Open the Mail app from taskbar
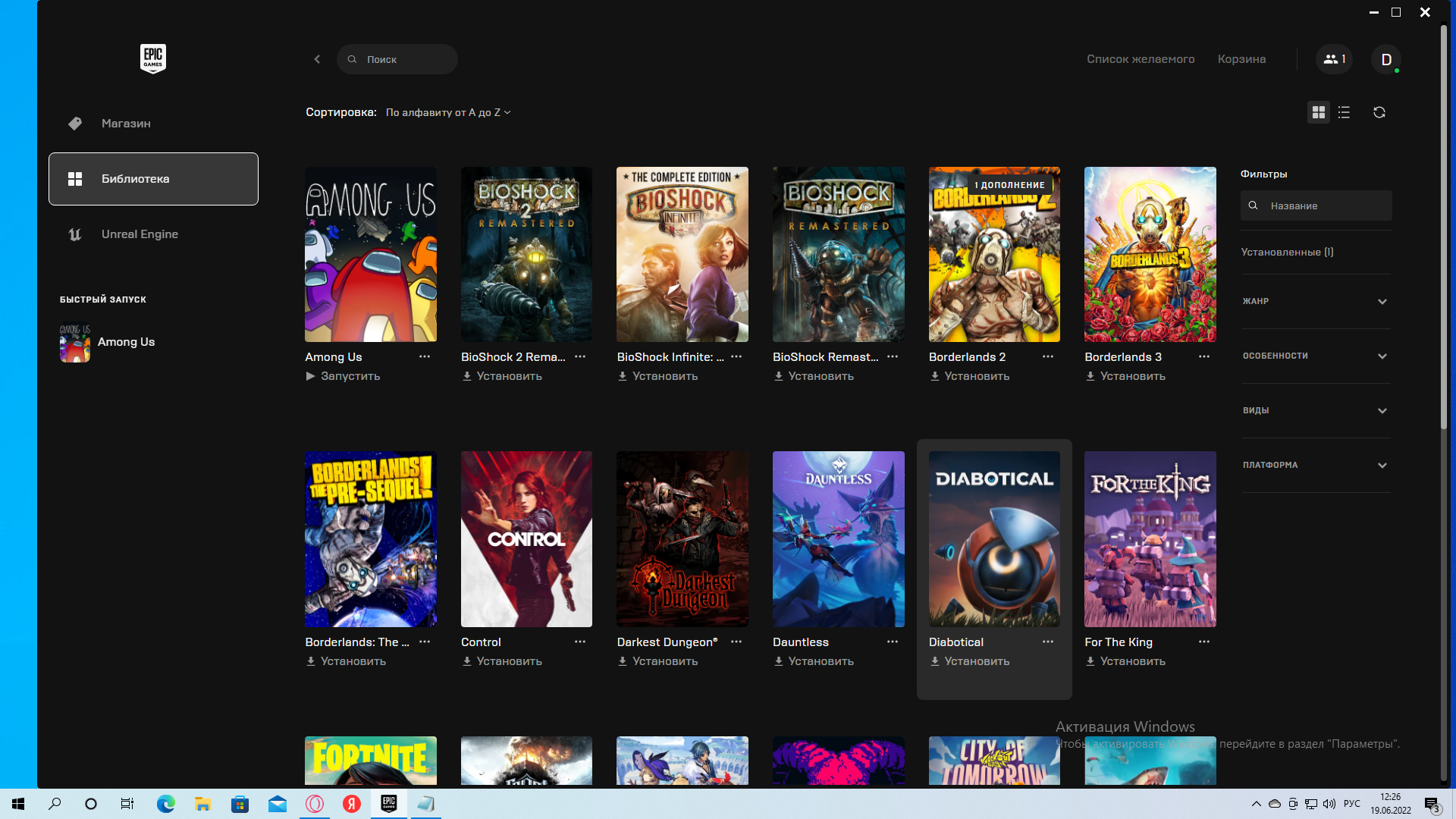Screen dimensions: 1456x819 (278, 804)
